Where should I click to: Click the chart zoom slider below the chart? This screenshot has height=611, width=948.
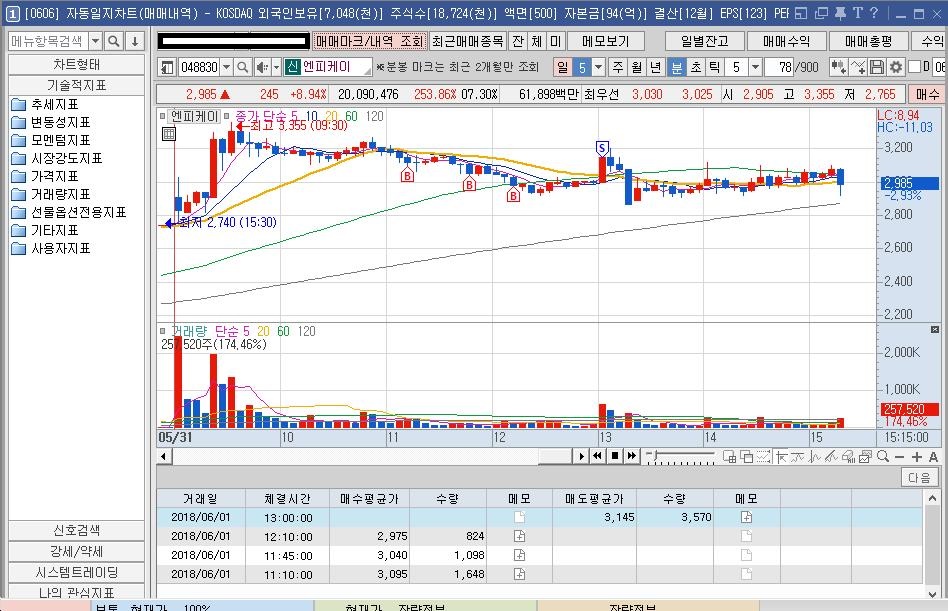(x=680, y=456)
